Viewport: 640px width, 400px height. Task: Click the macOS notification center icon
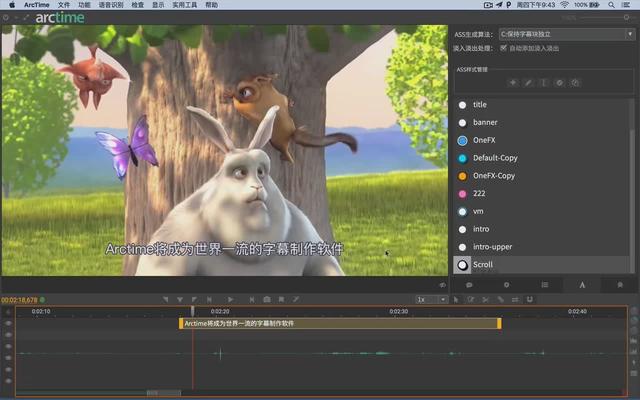point(626,5)
